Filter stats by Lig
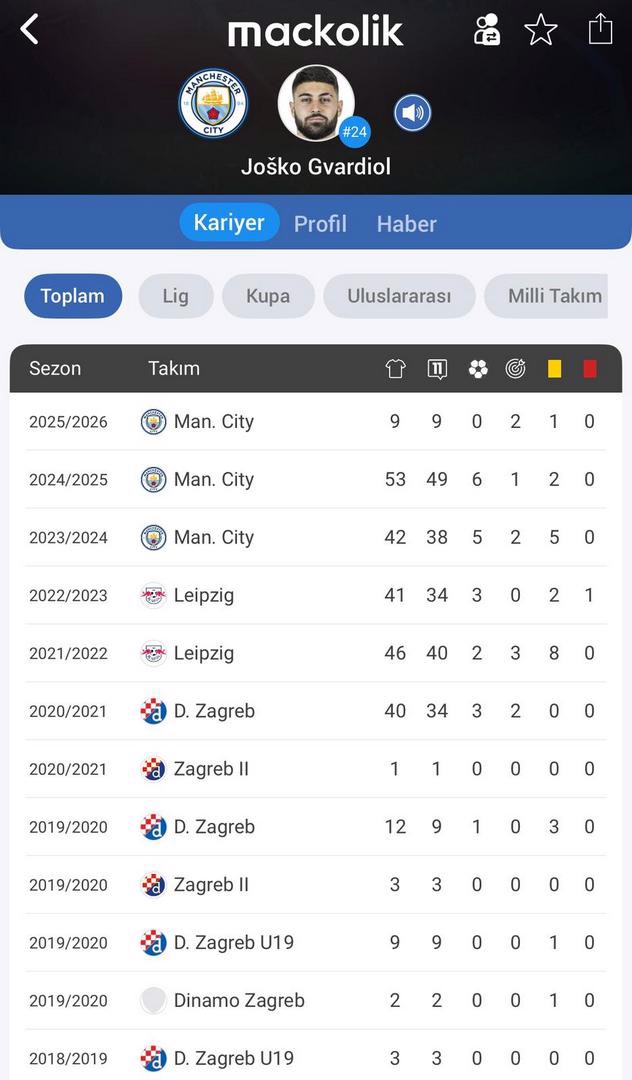This screenshot has height=1080, width=632. (x=175, y=296)
